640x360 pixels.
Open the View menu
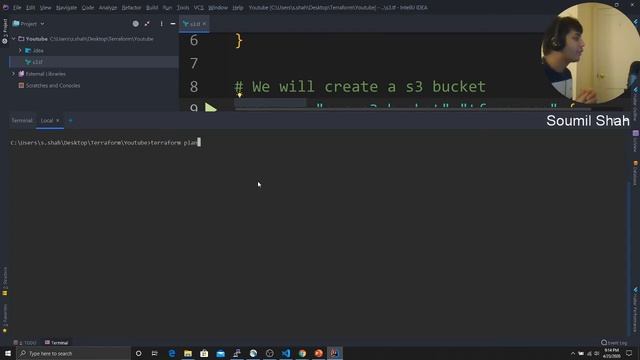pos(45,7)
